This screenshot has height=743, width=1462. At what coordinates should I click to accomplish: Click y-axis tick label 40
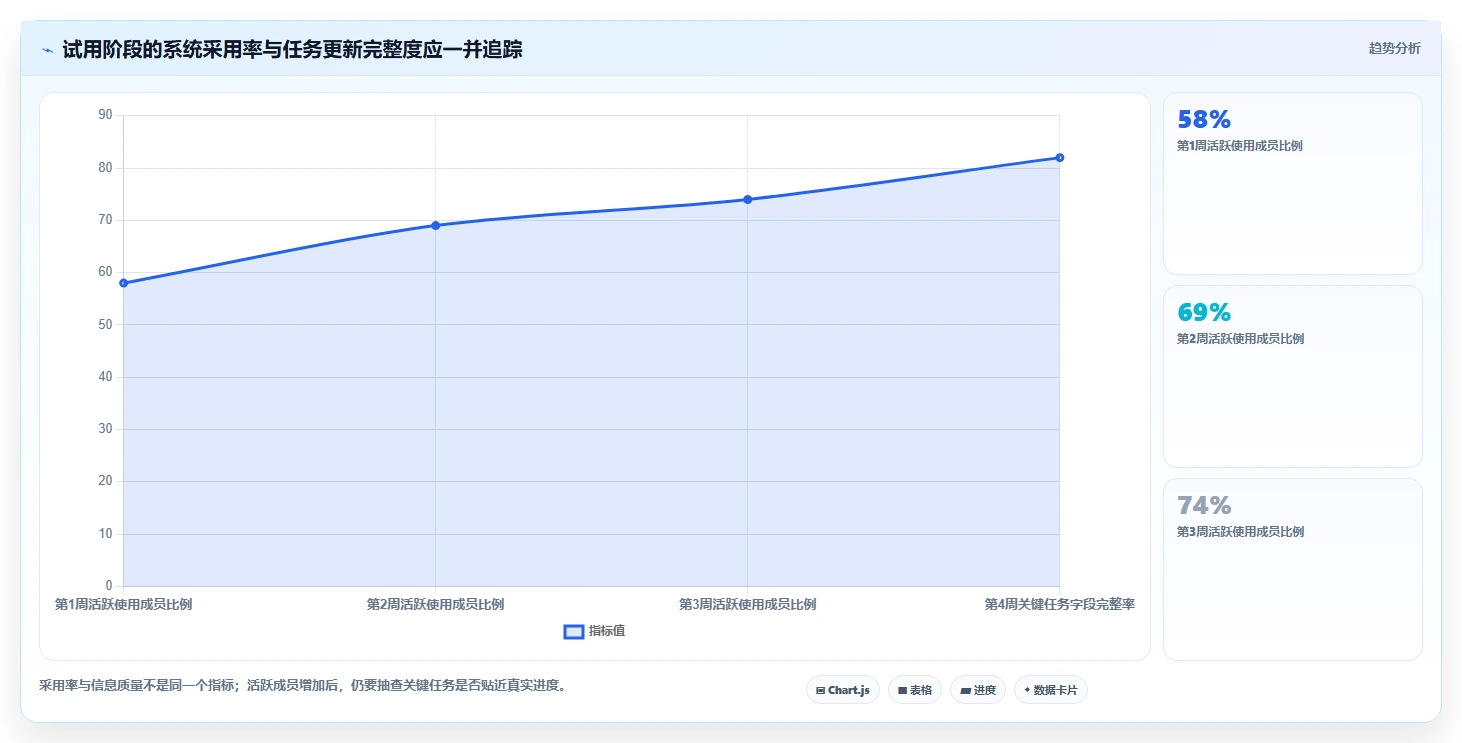click(106, 377)
